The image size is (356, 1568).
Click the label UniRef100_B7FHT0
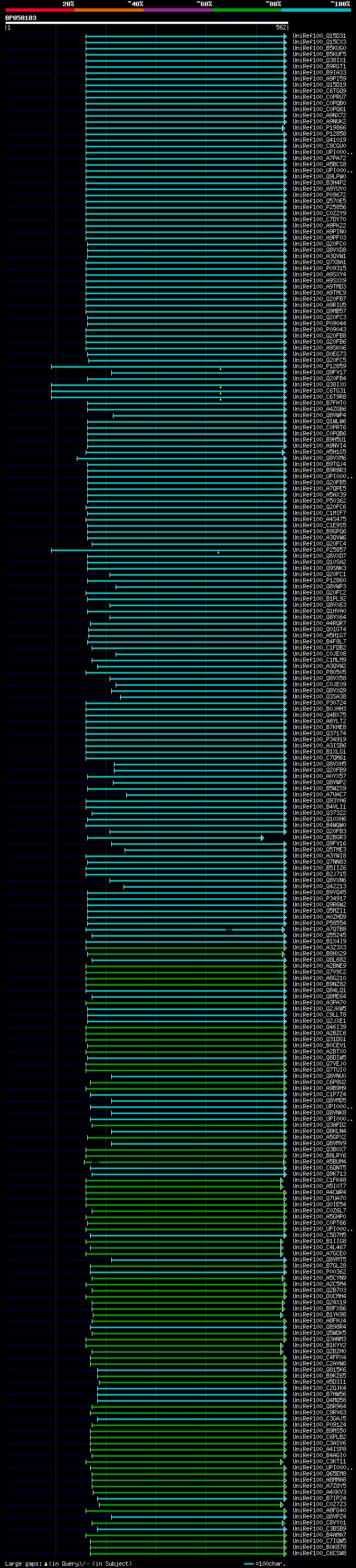coord(319,403)
